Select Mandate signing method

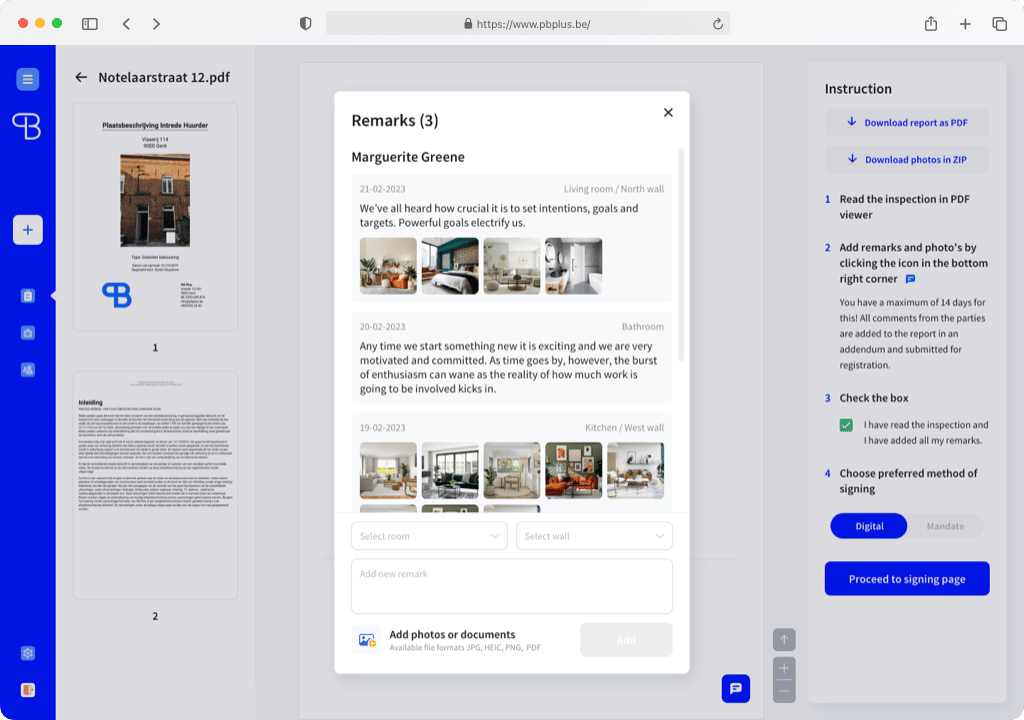tap(945, 526)
